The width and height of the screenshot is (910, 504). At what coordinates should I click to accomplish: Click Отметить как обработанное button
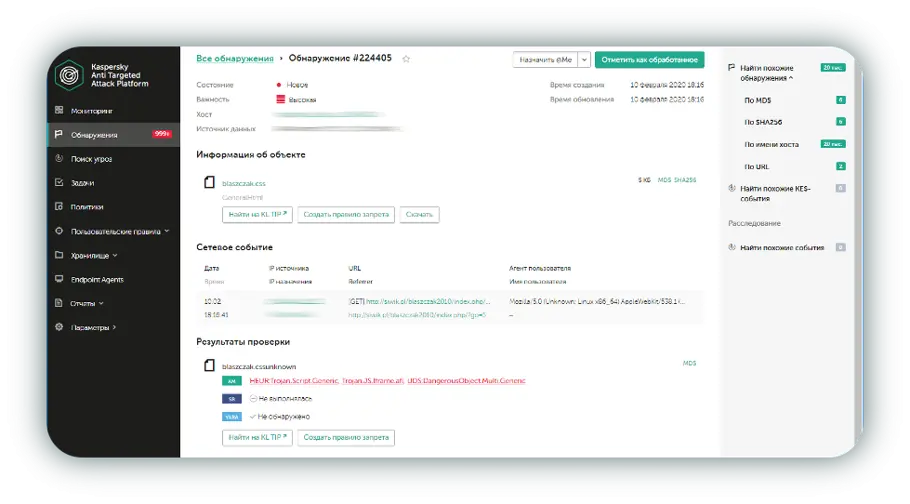point(649,59)
